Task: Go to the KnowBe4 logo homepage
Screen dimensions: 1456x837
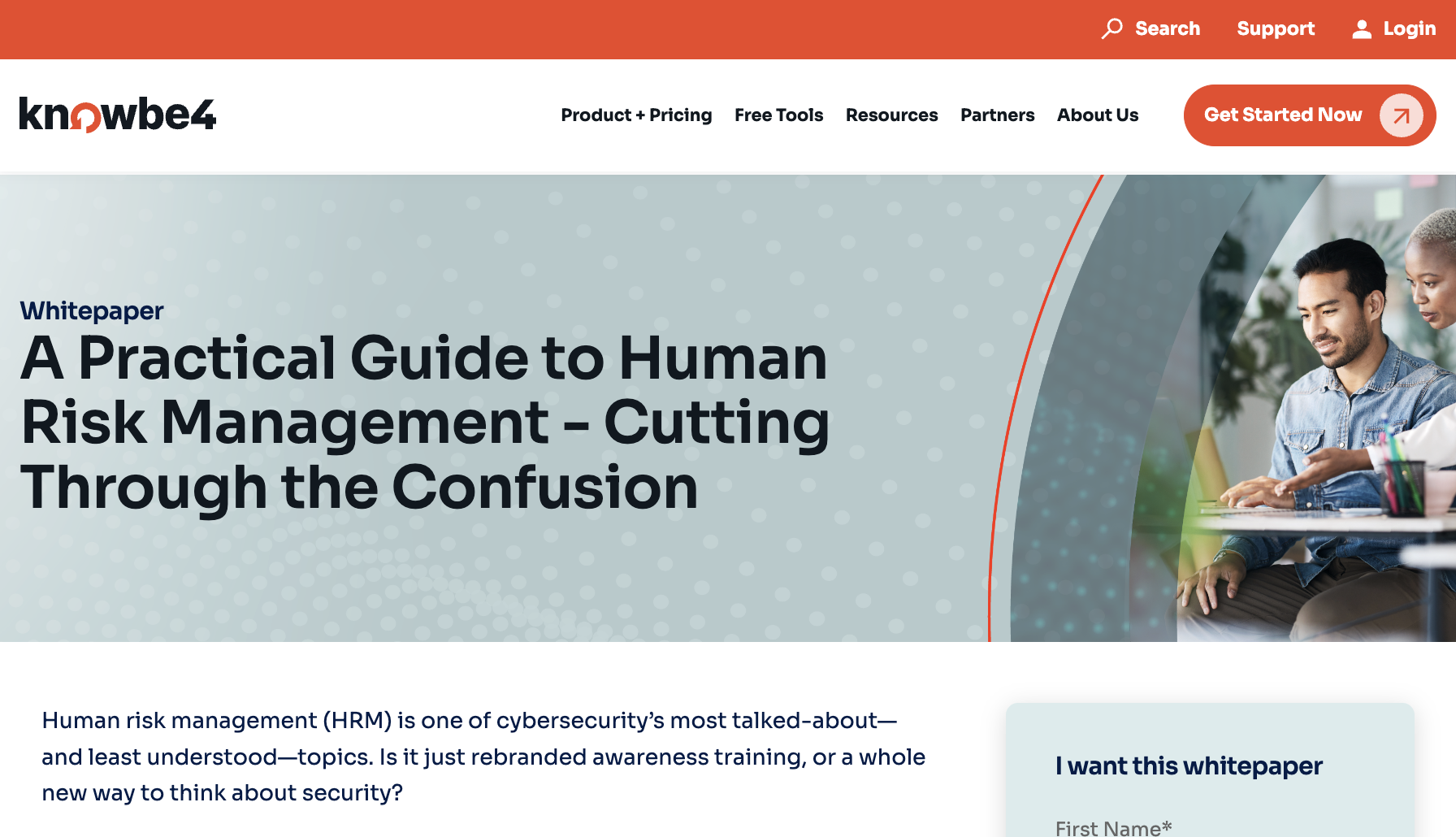Action: point(118,115)
